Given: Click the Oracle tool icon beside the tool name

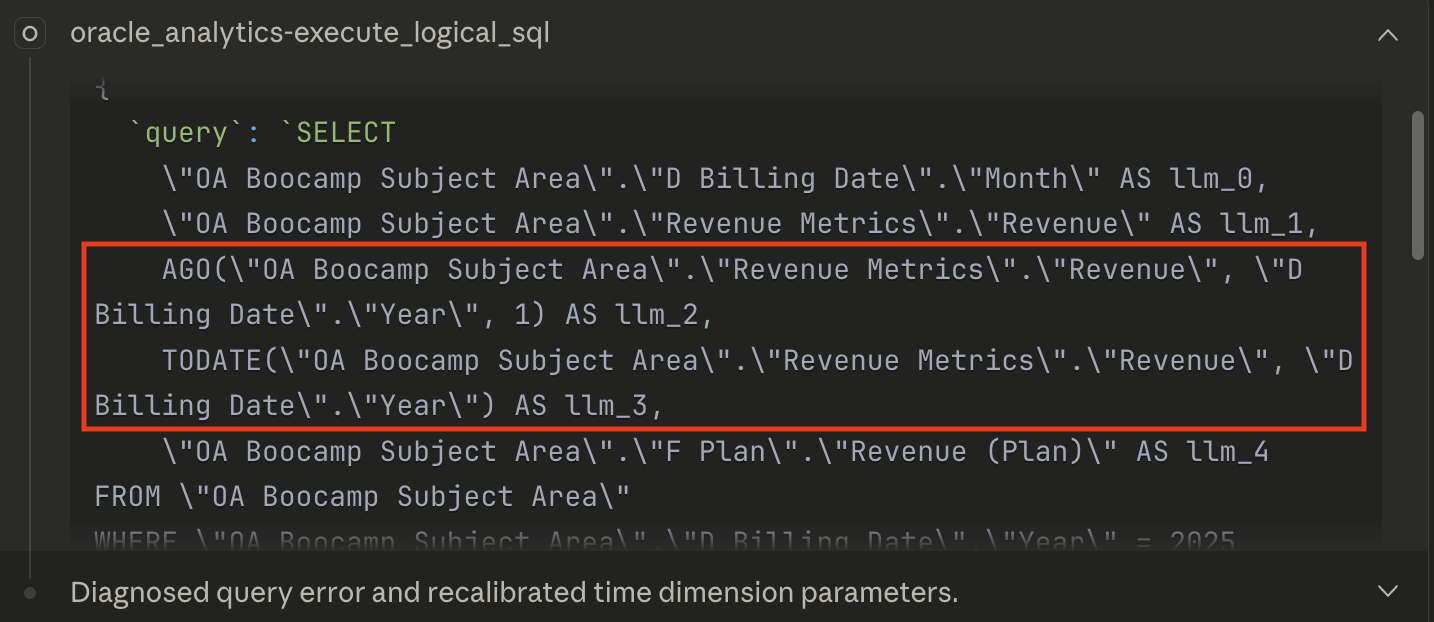Looking at the screenshot, I should click(x=30, y=34).
